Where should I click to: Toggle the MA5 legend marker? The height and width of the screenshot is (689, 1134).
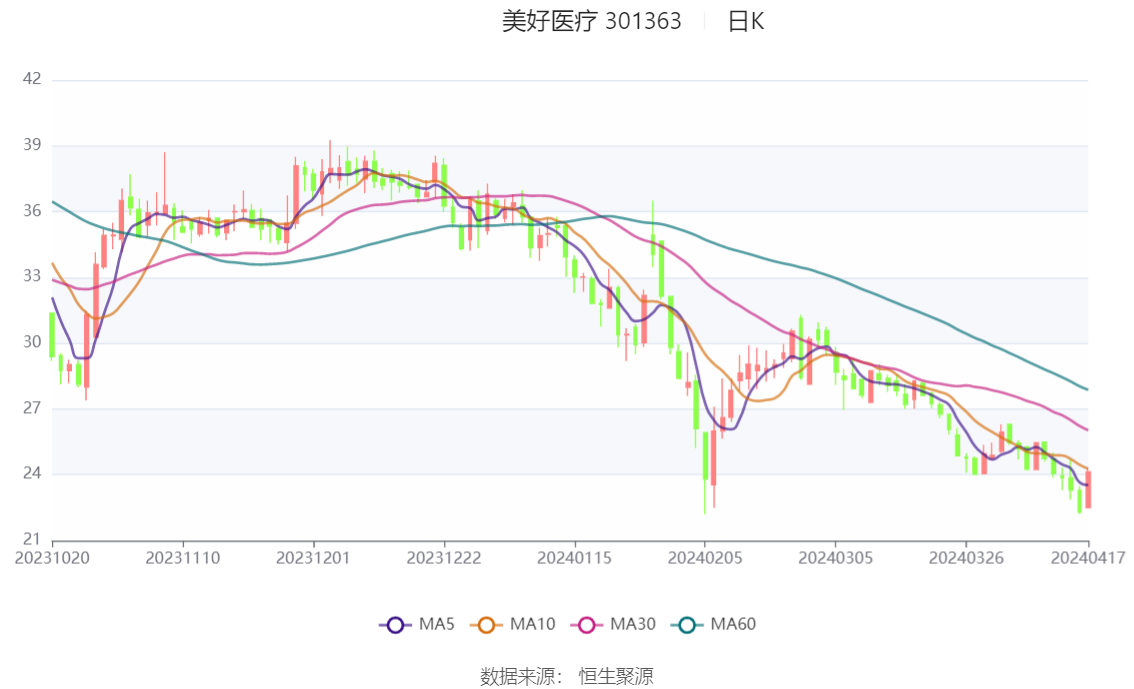395,625
